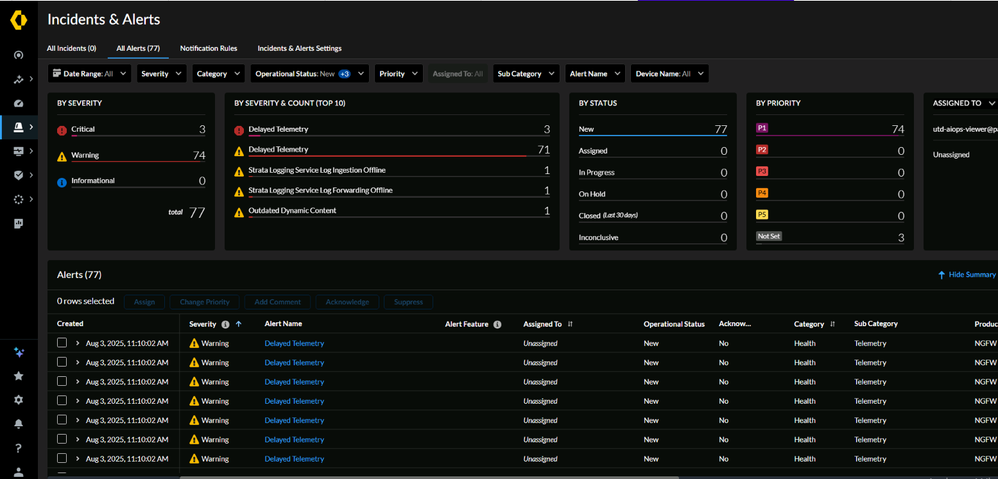
Task: Click the horizontal scrollbar below the alerts table
Action: [430, 476]
